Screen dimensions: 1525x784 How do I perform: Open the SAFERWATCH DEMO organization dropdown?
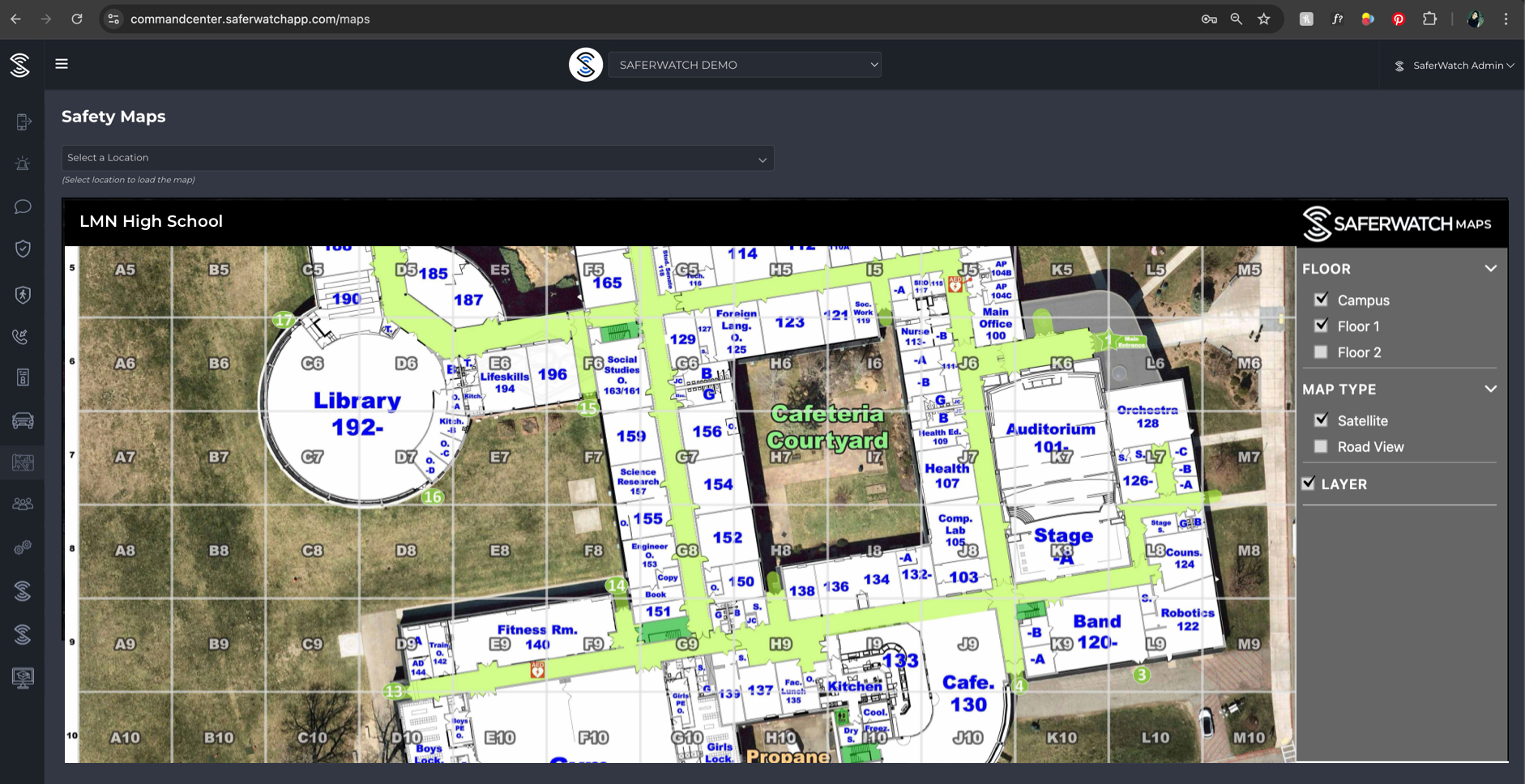pos(745,65)
